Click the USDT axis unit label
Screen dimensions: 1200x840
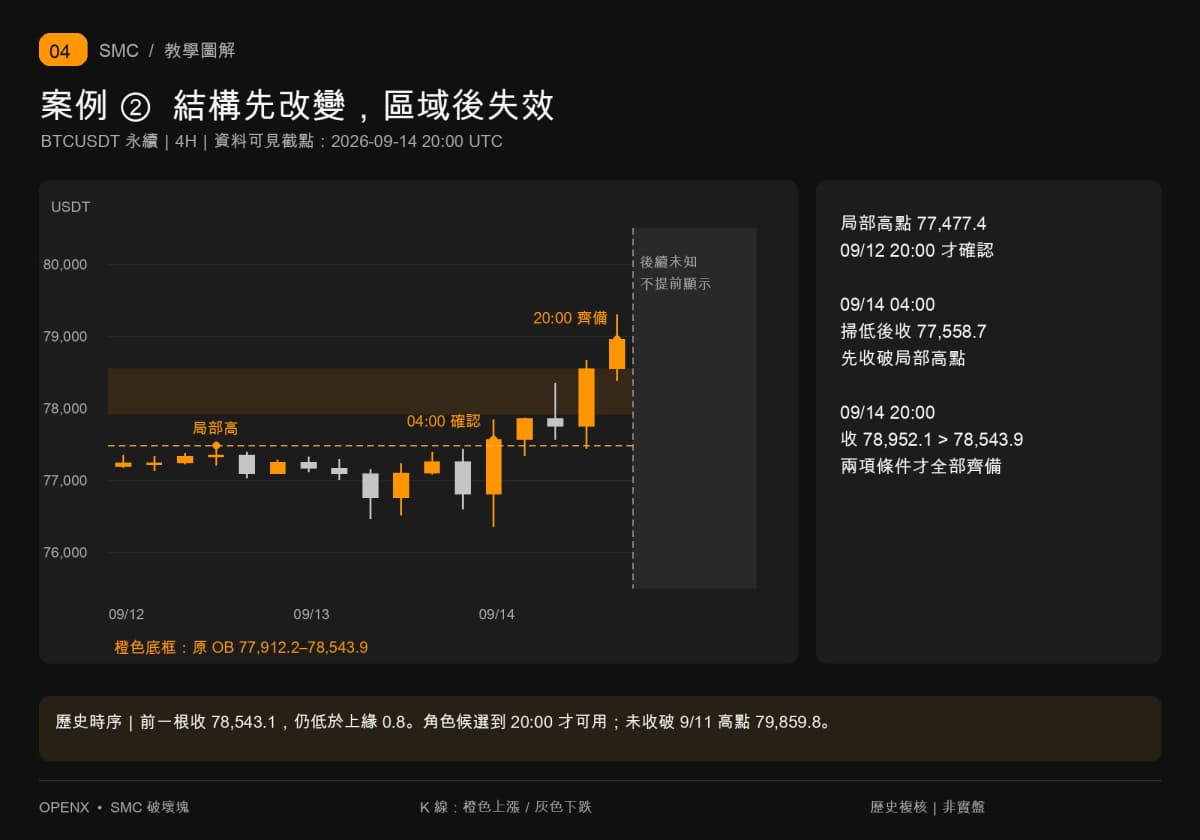pos(71,207)
